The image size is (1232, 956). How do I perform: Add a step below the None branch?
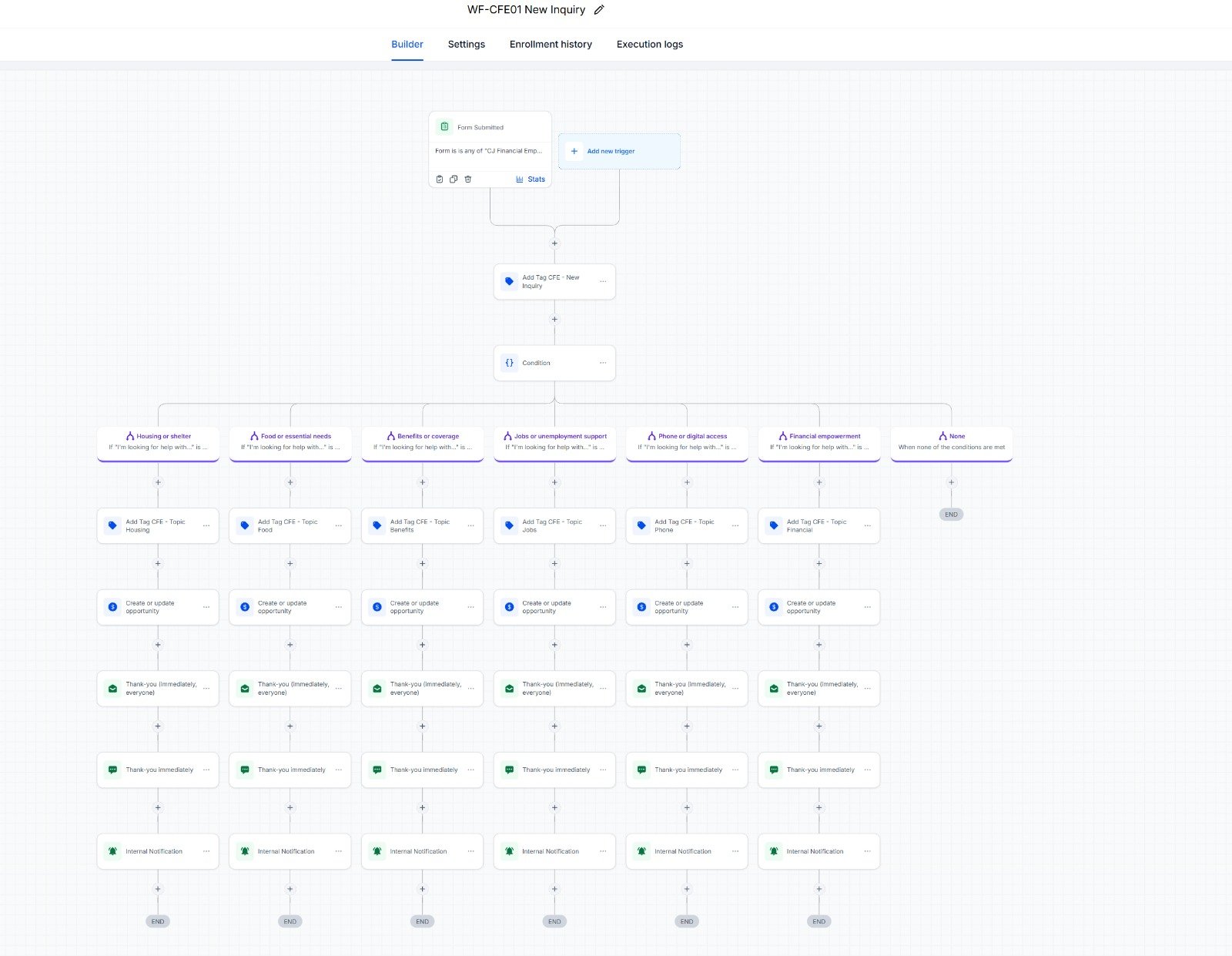coord(952,482)
